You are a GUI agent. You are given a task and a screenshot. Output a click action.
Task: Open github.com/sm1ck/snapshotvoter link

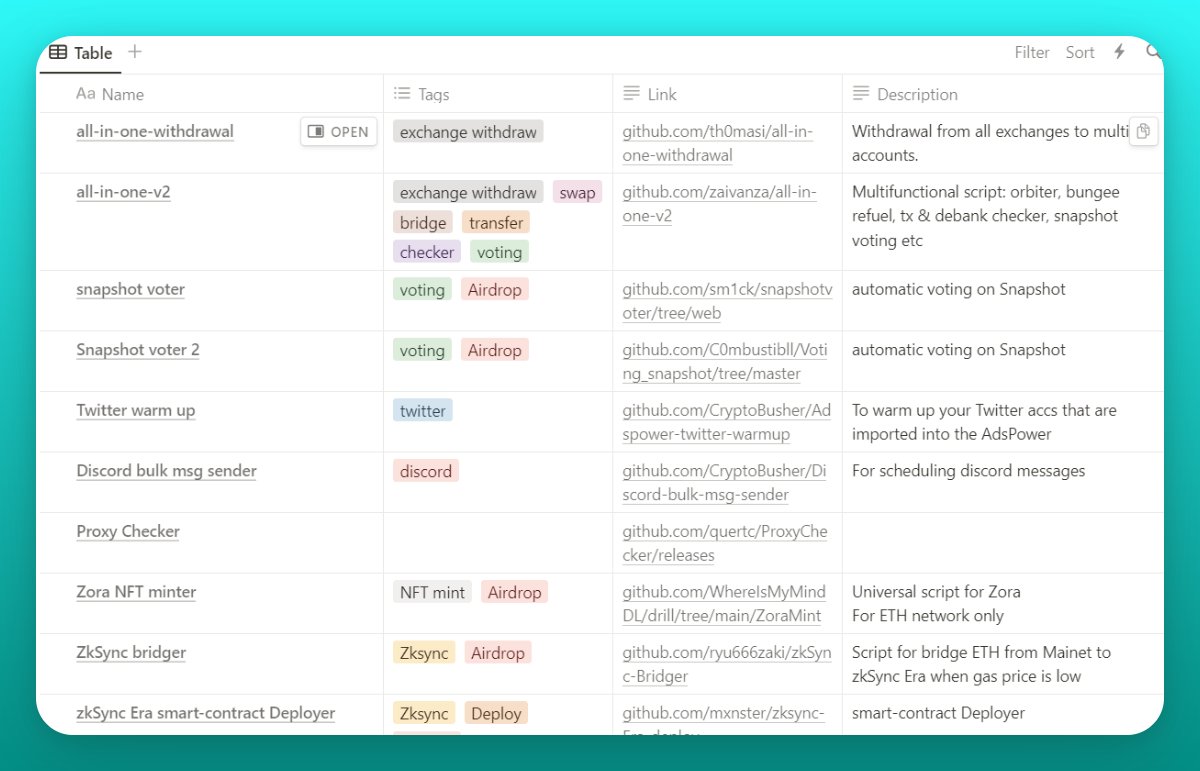pyautogui.click(x=727, y=301)
